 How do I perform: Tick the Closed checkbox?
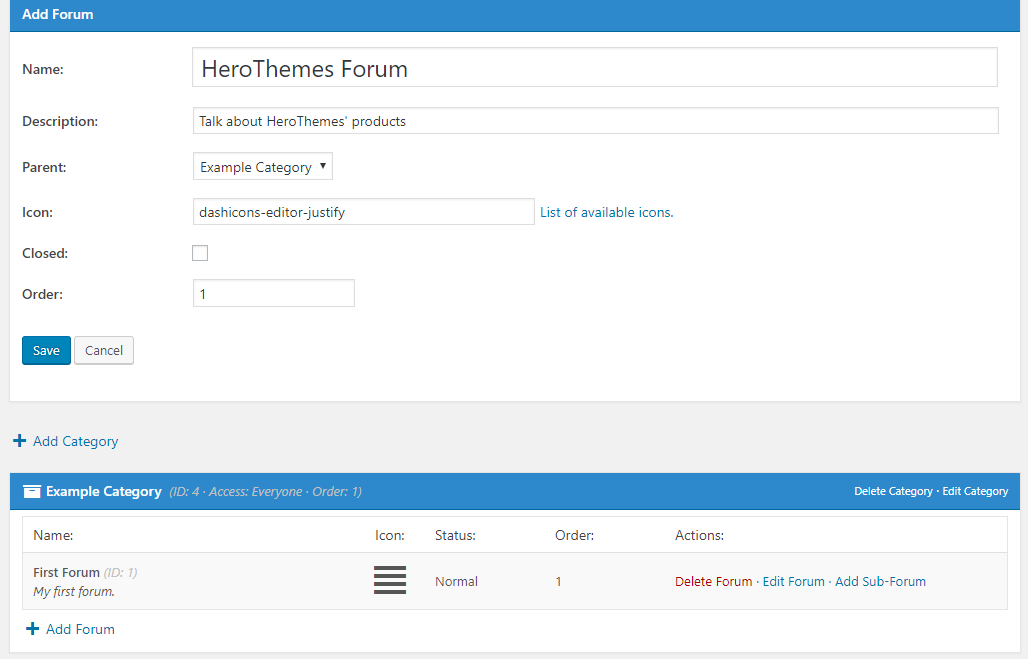[x=200, y=253]
